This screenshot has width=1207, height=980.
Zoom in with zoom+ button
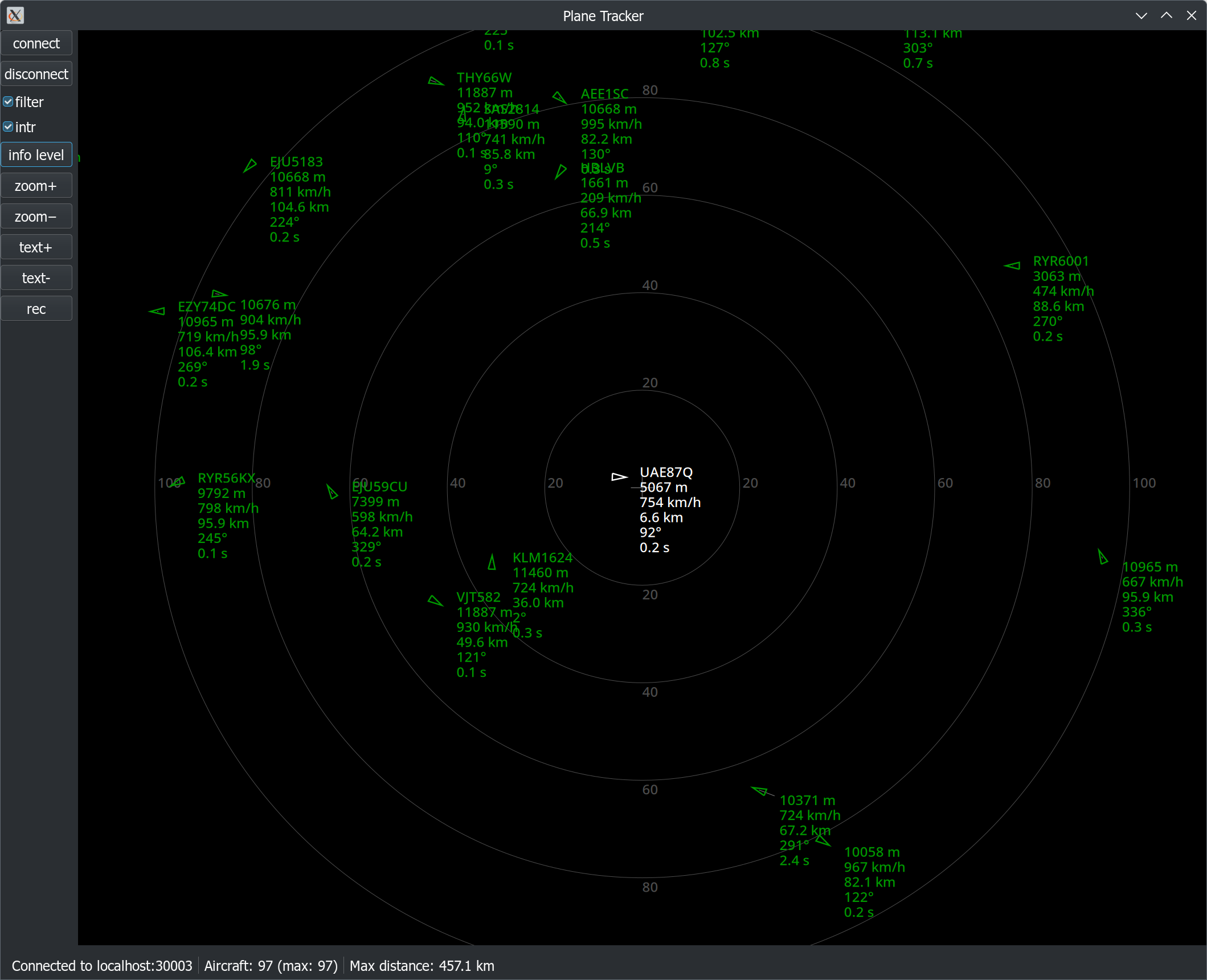[36, 186]
